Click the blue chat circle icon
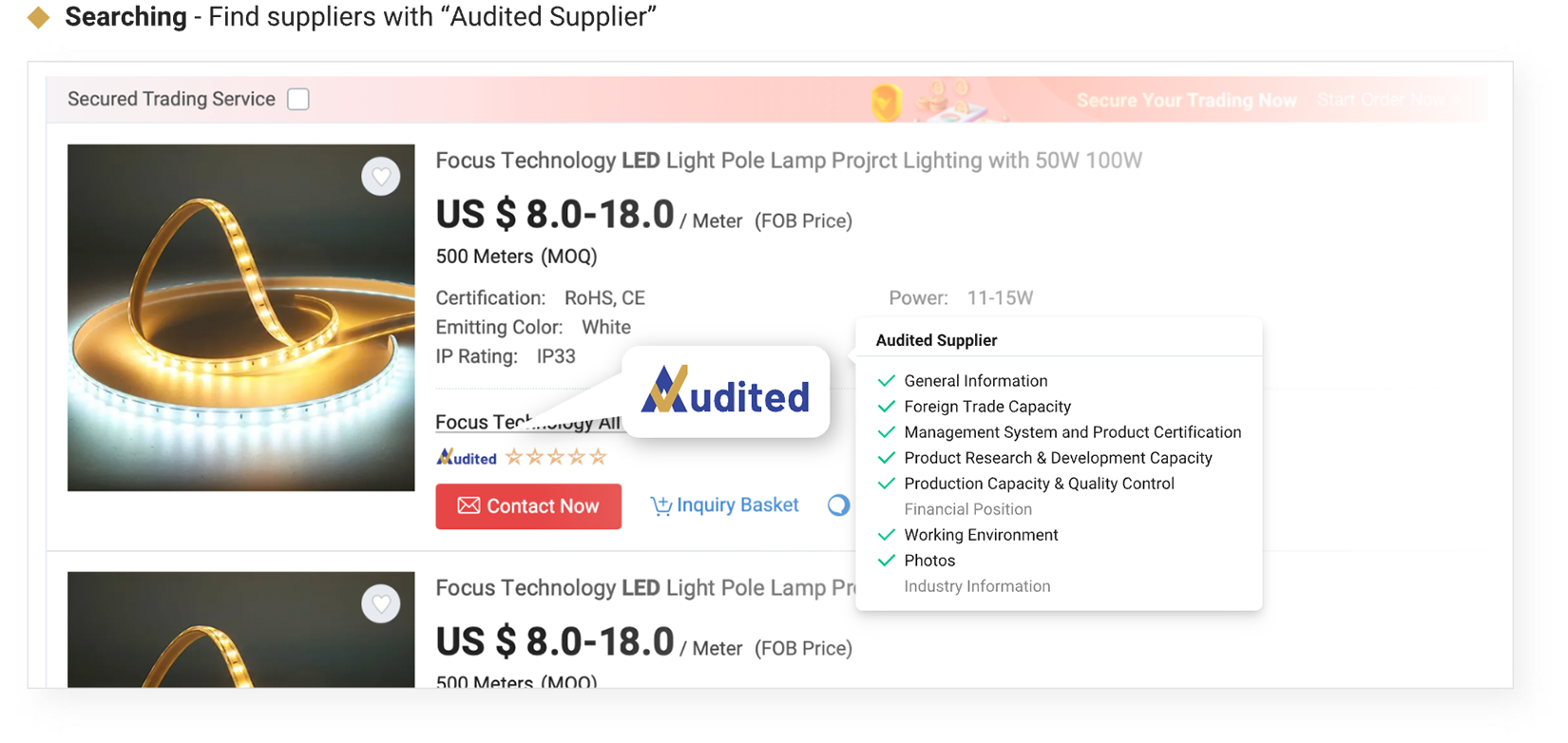 click(838, 505)
